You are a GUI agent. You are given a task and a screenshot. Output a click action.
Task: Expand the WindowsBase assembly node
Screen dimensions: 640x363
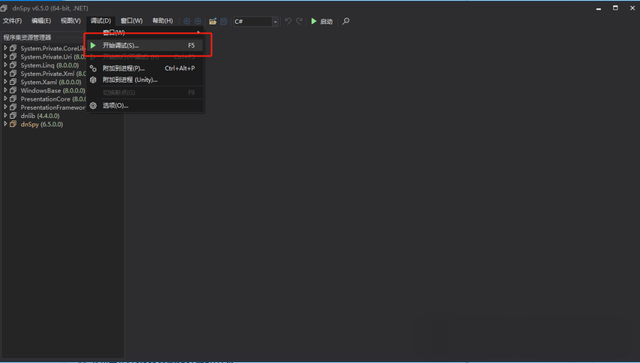point(5,90)
